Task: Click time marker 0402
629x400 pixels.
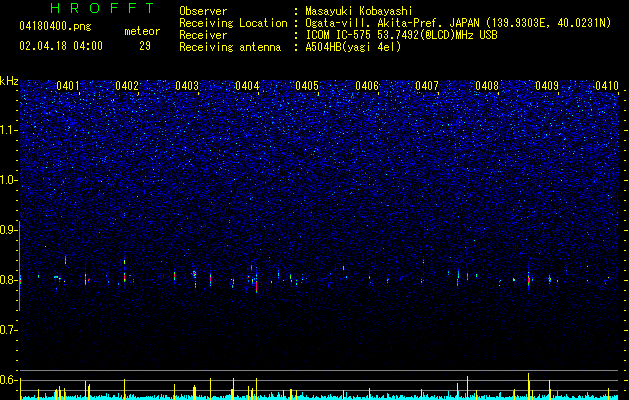Action: tap(127, 86)
